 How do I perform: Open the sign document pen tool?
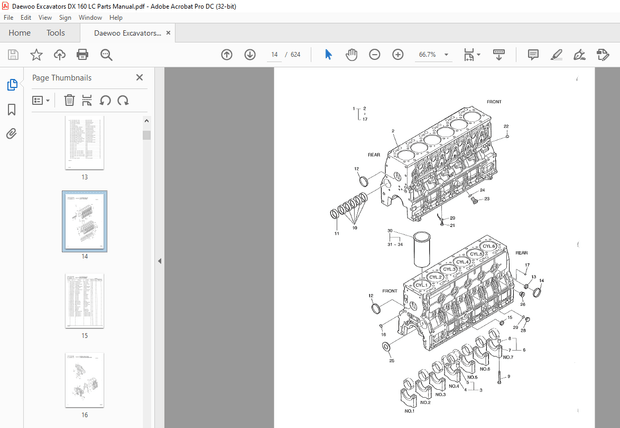click(579, 55)
